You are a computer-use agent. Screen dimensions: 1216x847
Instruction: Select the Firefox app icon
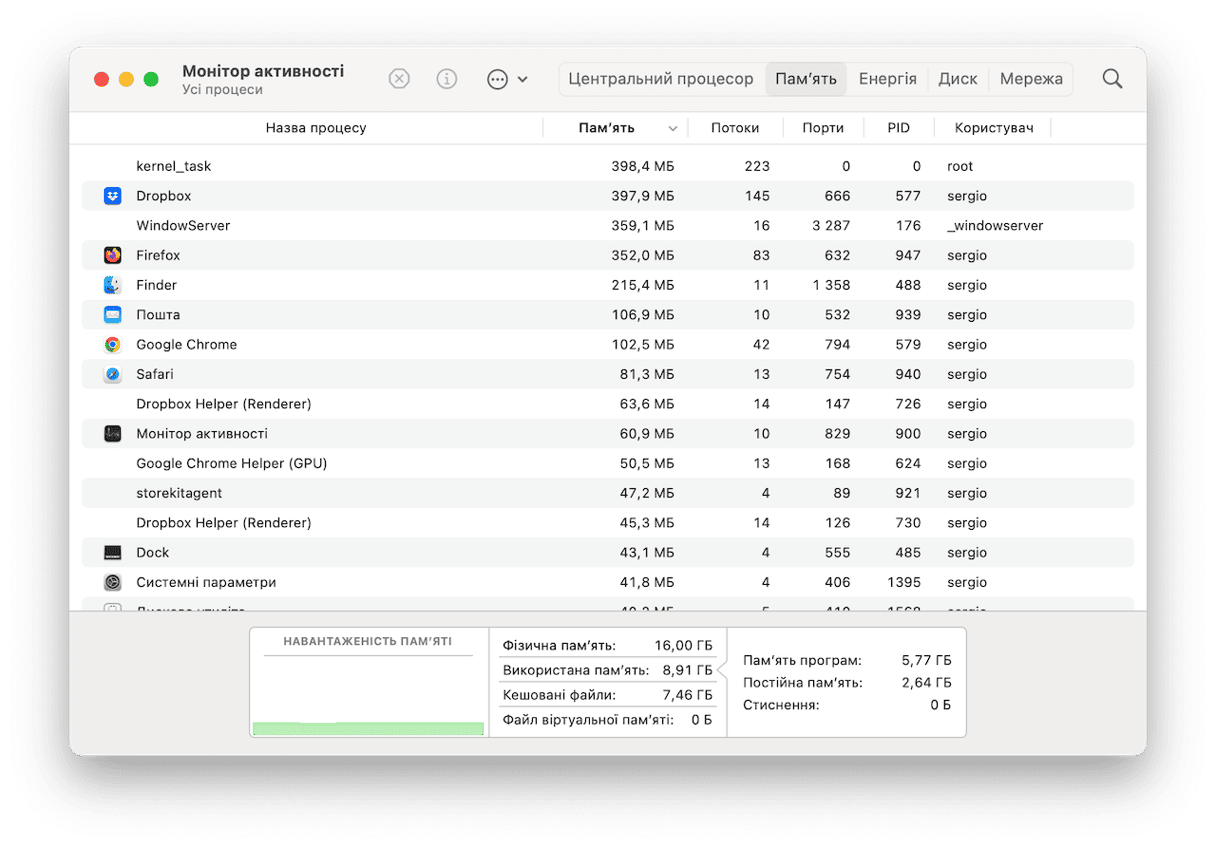click(x=113, y=255)
